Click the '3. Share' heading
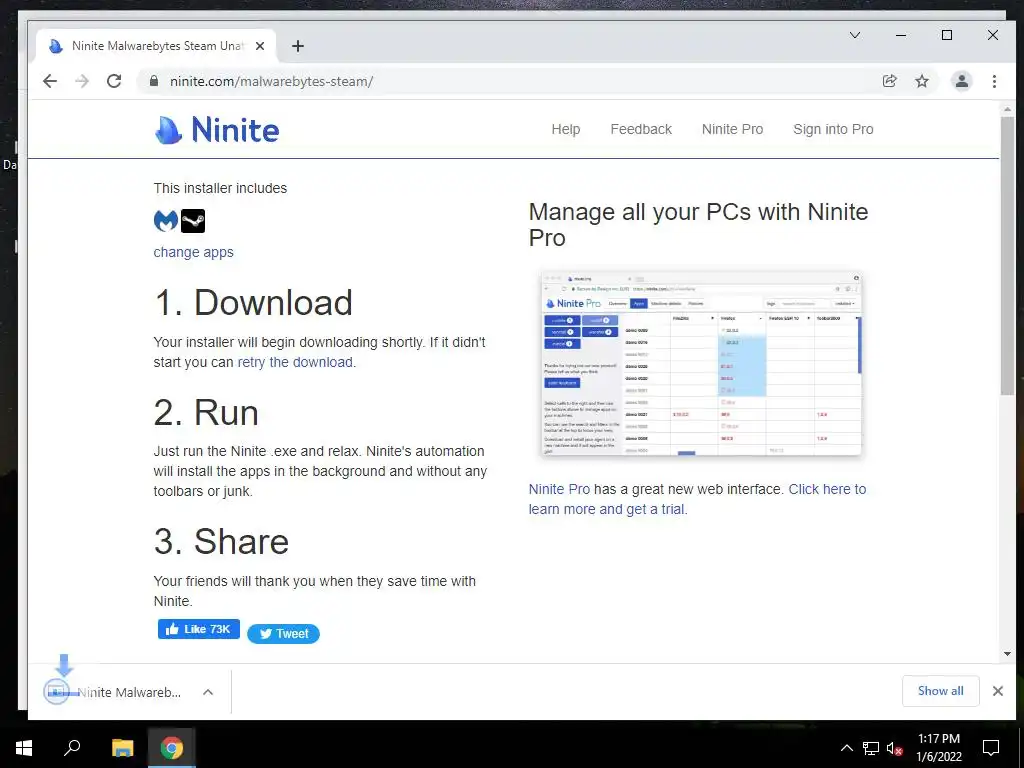 221,541
